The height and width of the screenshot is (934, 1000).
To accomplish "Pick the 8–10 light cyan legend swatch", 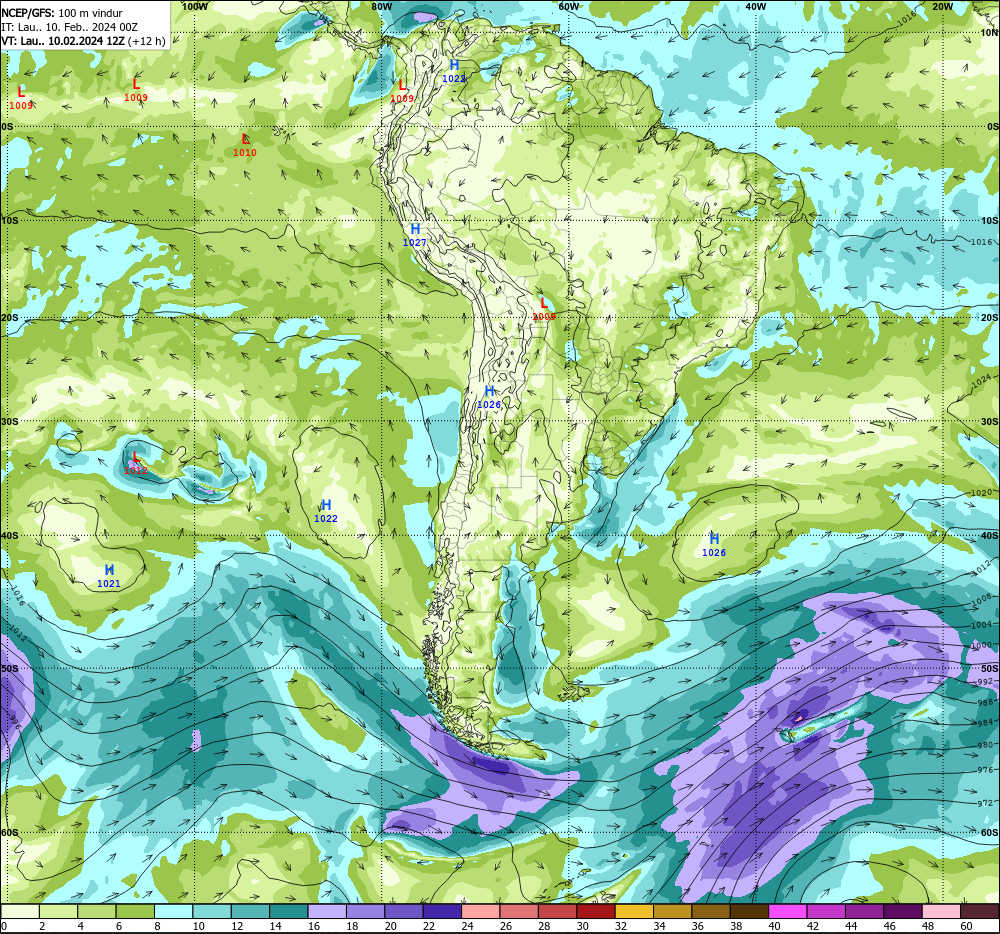I will (x=173, y=911).
